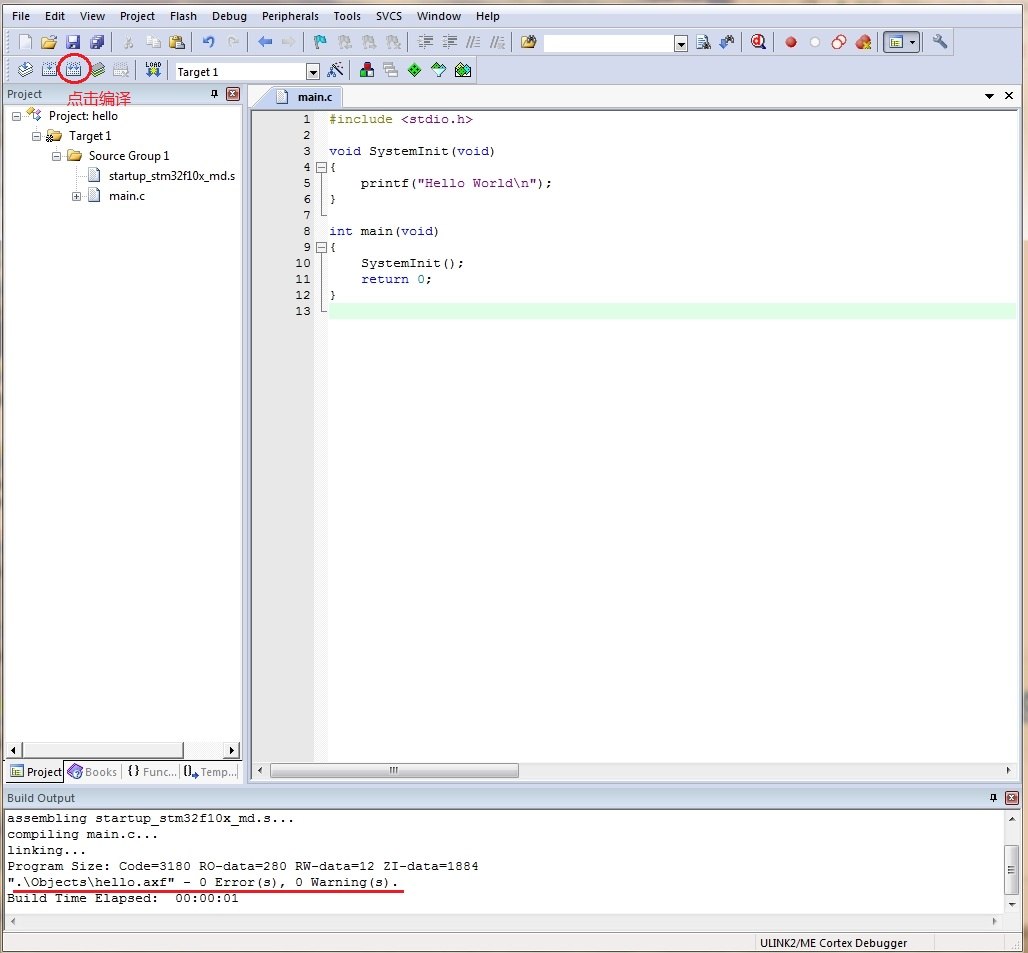Screen dimensions: 1028x953
Task: Collapse the Source Group 1 folder
Action: 57,156
